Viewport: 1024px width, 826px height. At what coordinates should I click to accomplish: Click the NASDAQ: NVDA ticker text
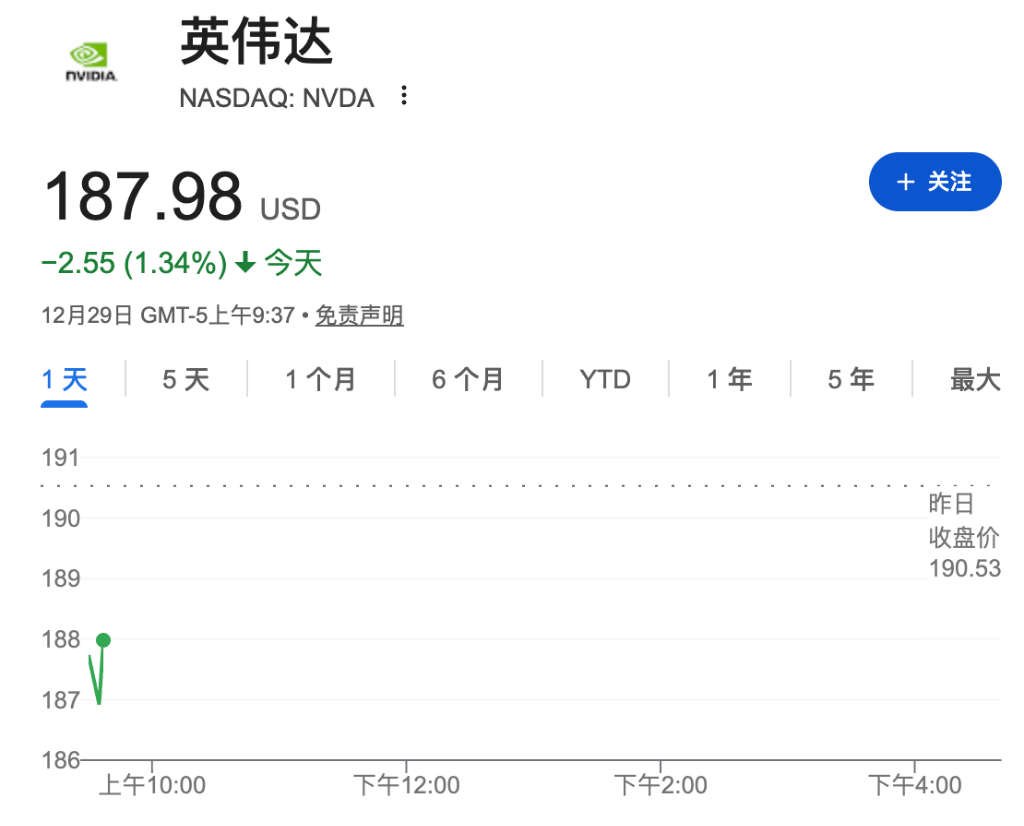pyautogui.click(x=277, y=98)
